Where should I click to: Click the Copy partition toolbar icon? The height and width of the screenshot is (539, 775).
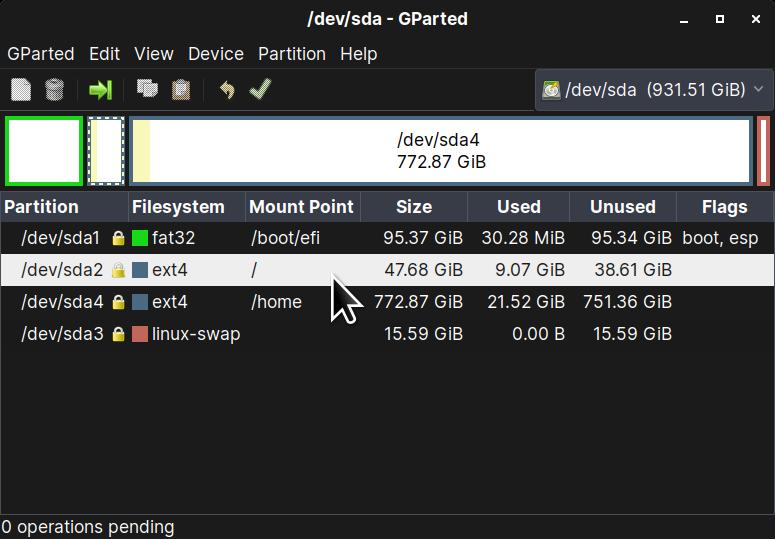coord(147,90)
